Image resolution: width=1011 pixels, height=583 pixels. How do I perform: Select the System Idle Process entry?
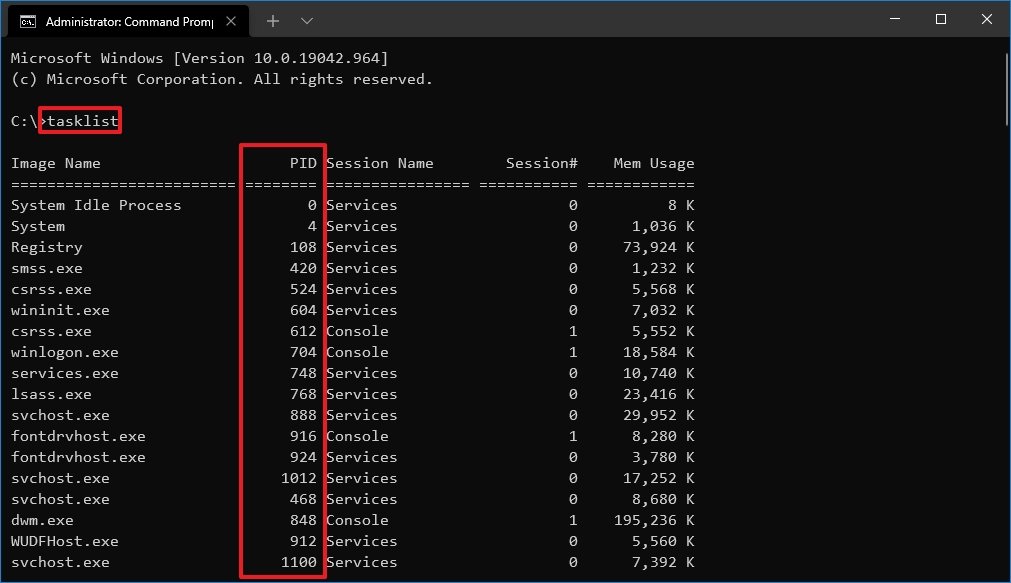click(95, 204)
